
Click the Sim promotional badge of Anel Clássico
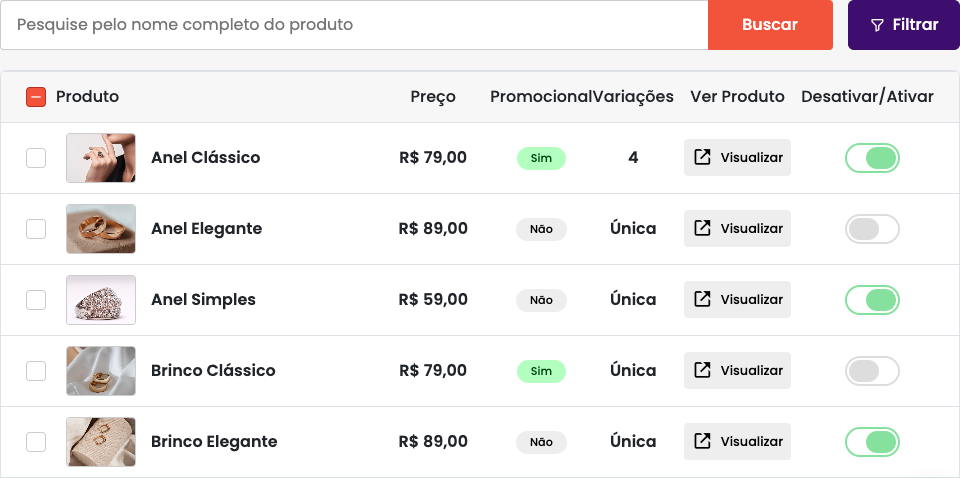pyautogui.click(x=541, y=158)
